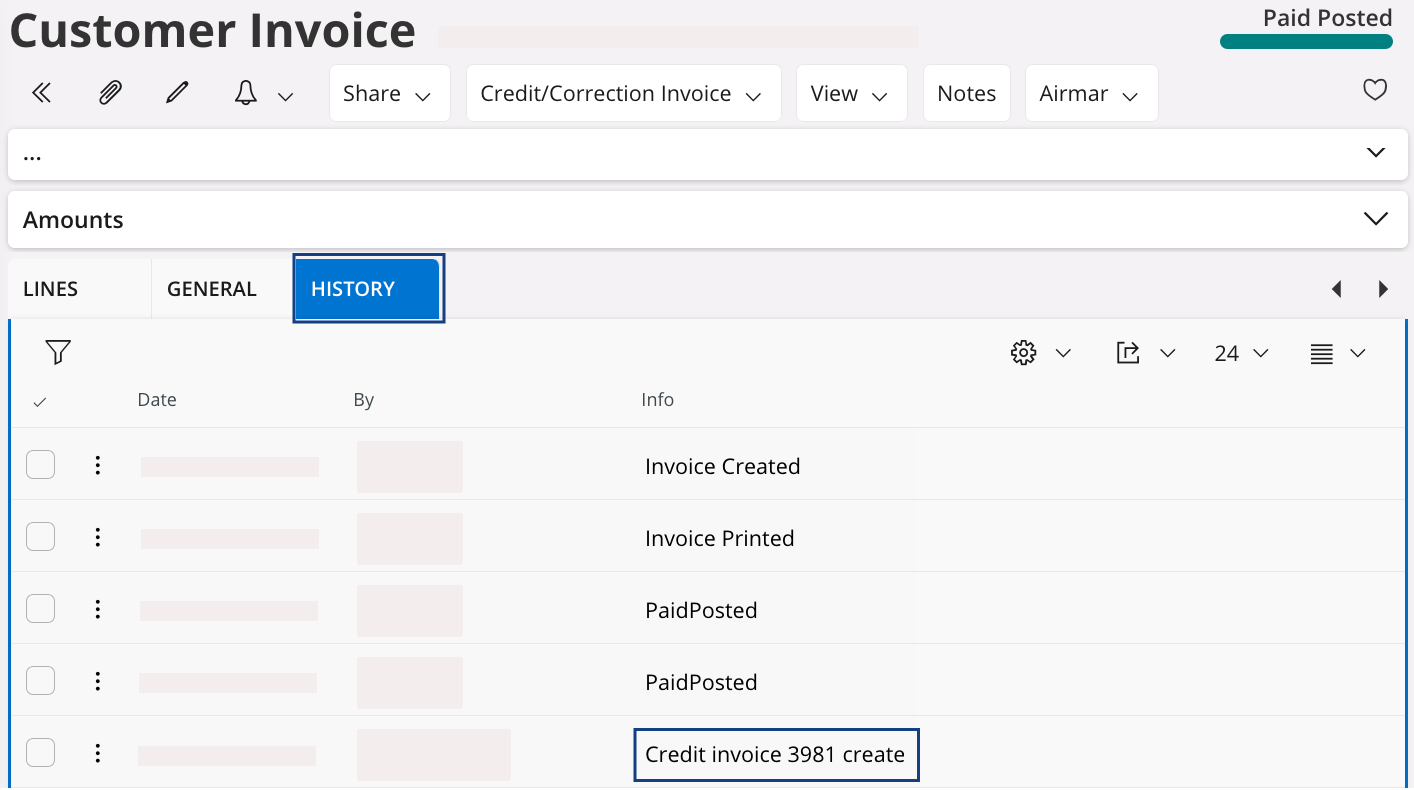Open row menu for Invoice Printed entry
Image resolution: width=1414 pixels, height=790 pixels.
tap(98, 538)
